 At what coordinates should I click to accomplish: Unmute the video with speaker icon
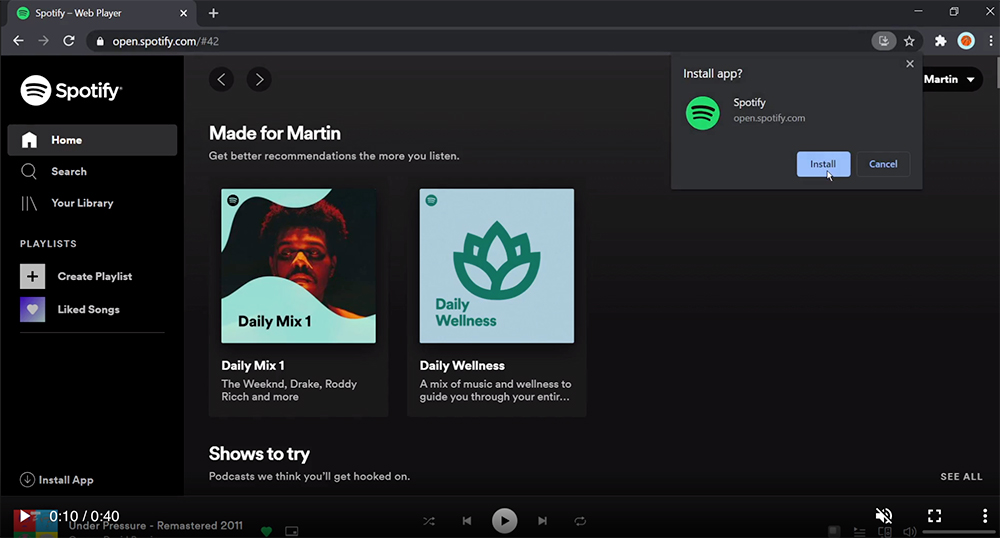tap(884, 515)
